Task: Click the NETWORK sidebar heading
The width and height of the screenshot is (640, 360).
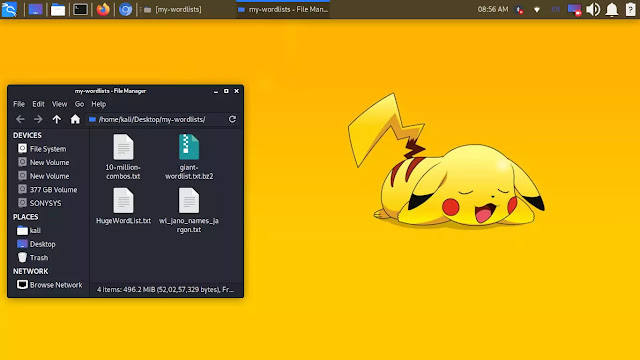Action: point(30,271)
